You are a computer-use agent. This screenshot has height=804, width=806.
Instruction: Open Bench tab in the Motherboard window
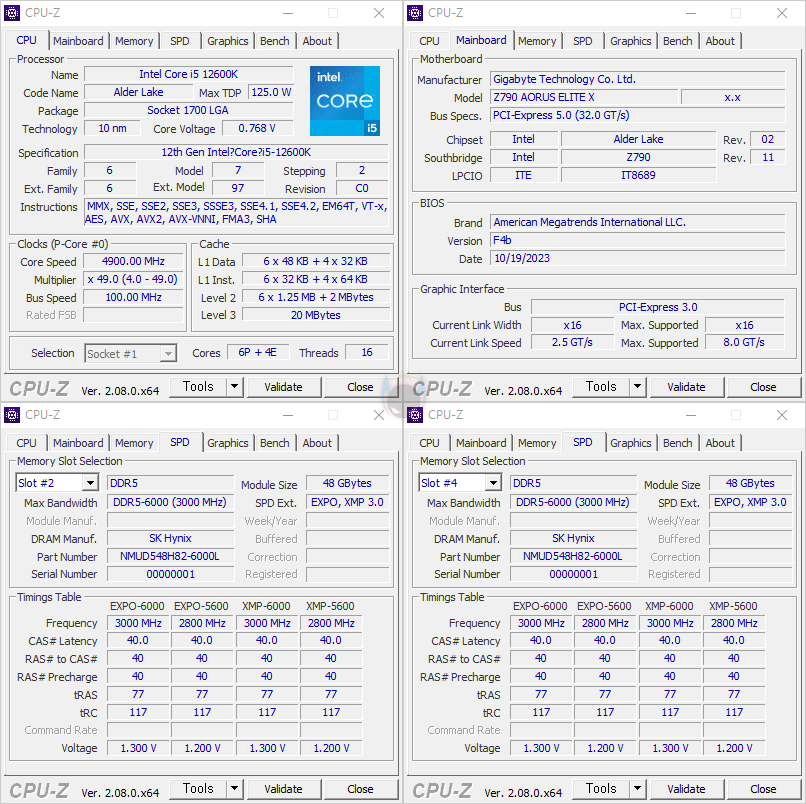point(677,41)
